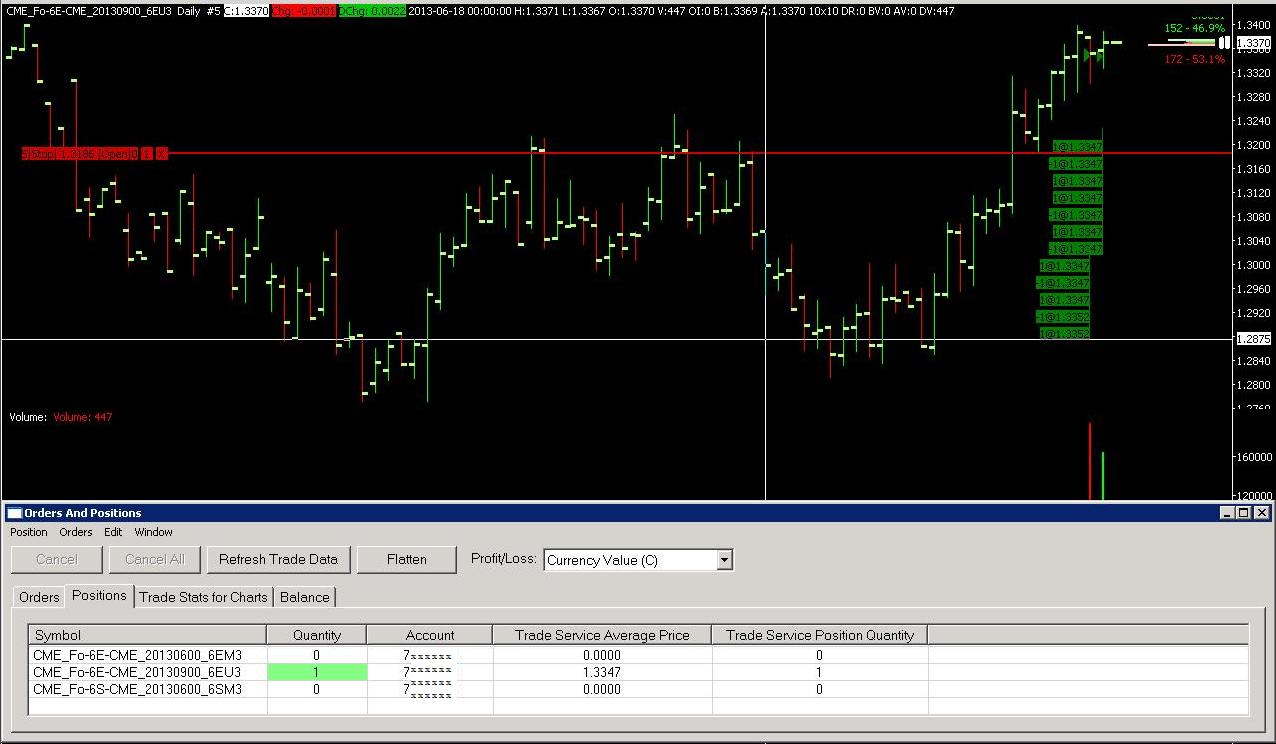Open the Orders And Positions window icon menu

coord(14,513)
